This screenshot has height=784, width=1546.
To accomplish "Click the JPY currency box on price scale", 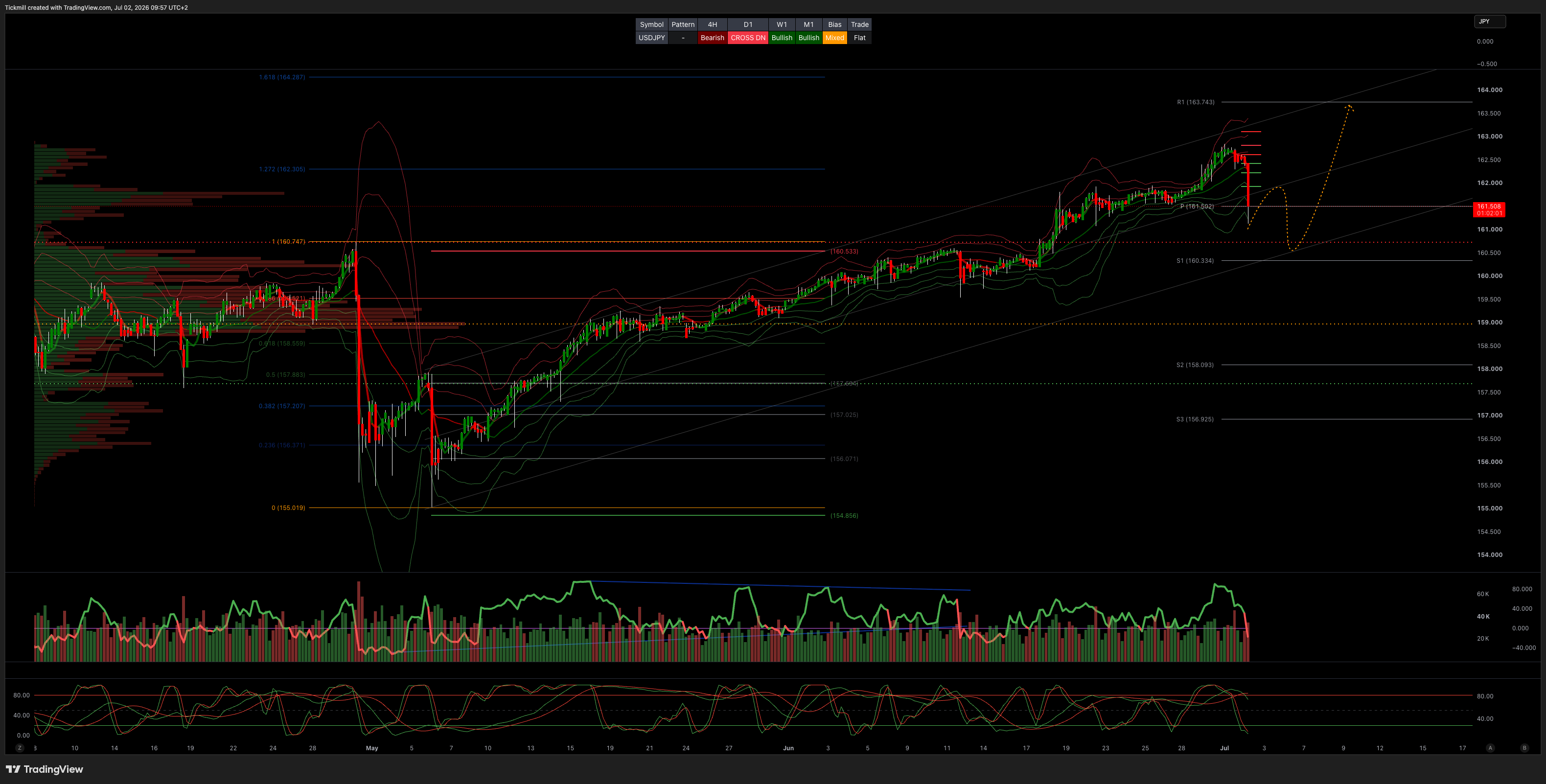I will coord(1490,22).
